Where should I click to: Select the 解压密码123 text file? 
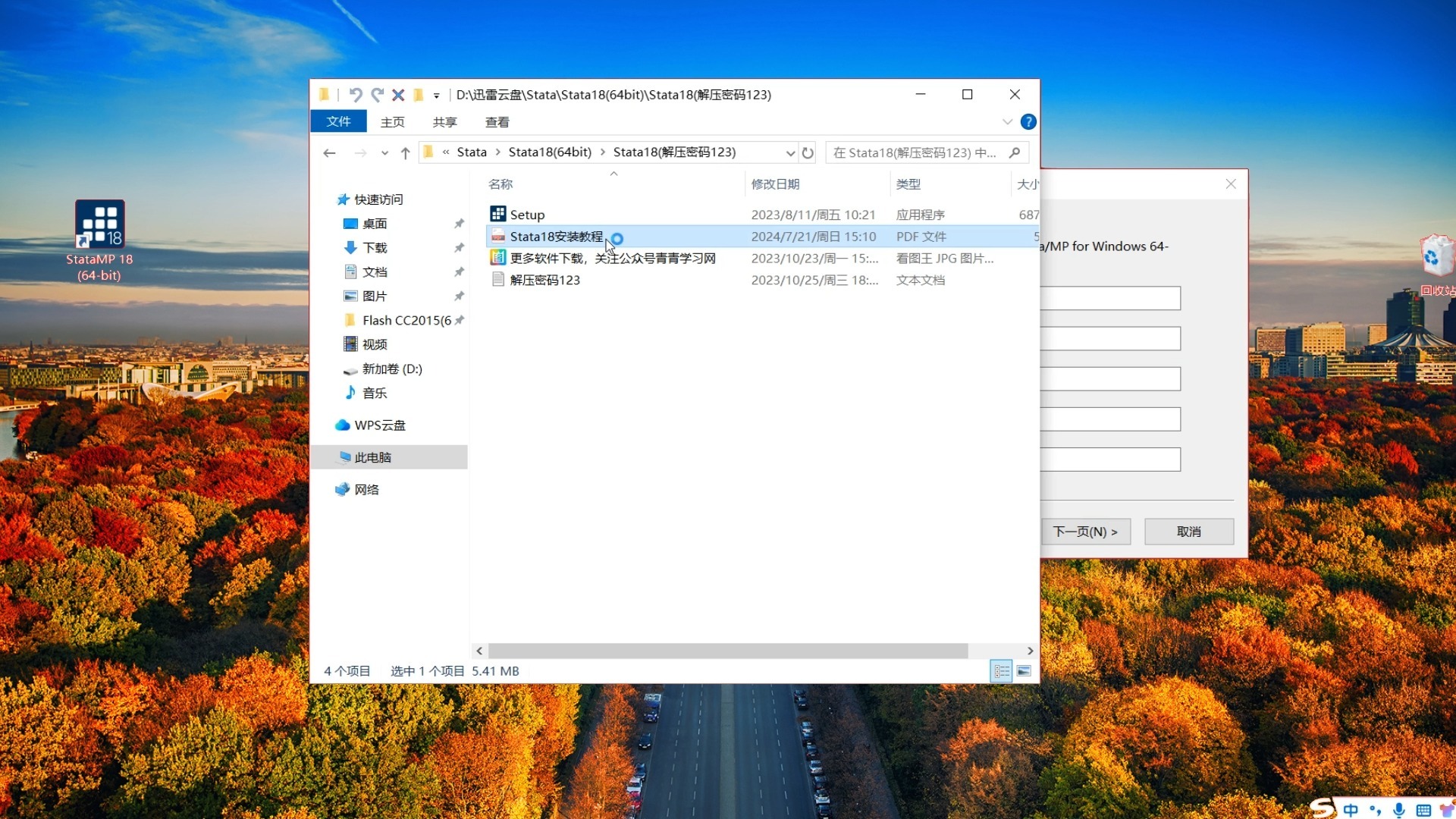(544, 280)
